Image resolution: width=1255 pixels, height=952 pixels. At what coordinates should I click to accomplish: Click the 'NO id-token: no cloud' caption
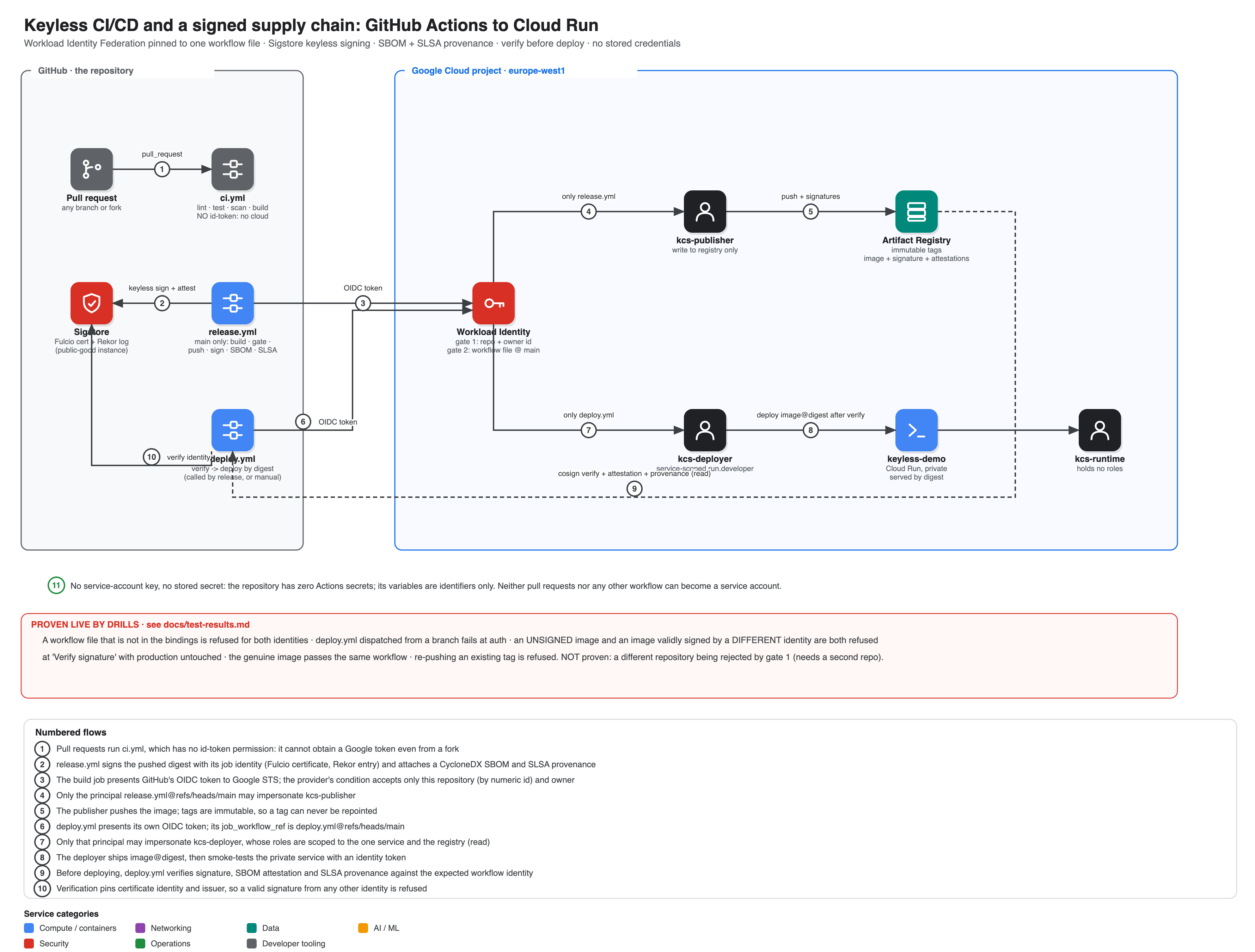click(233, 216)
